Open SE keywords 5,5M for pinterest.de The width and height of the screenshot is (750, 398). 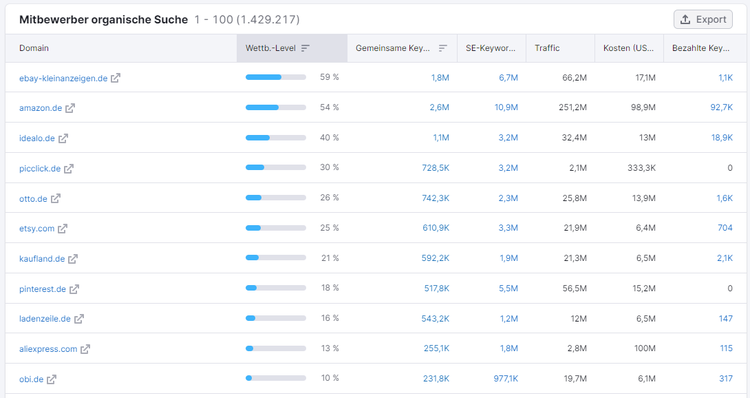508,288
